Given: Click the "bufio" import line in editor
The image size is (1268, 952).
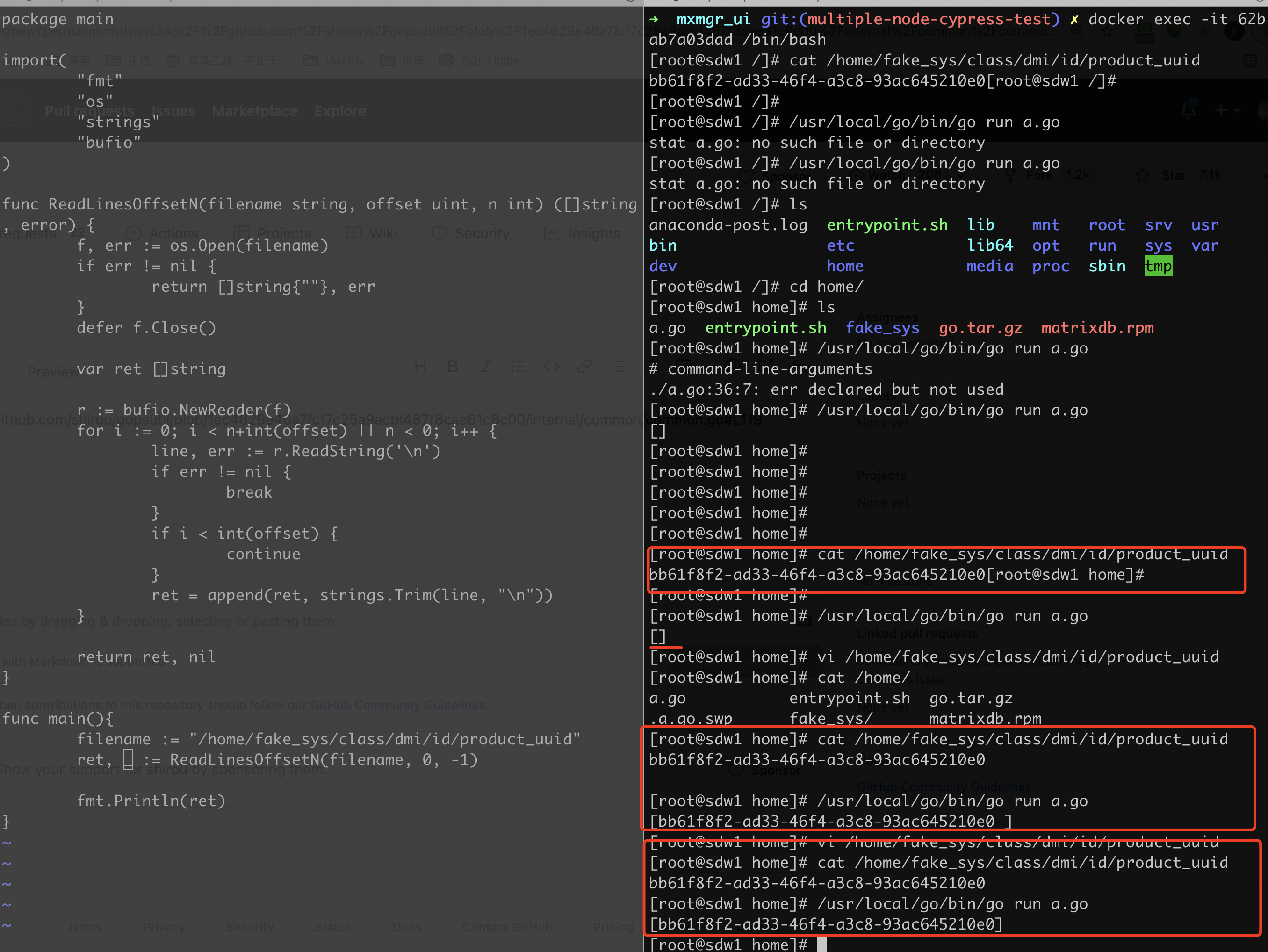Looking at the screenshot, I should [109, 142].
